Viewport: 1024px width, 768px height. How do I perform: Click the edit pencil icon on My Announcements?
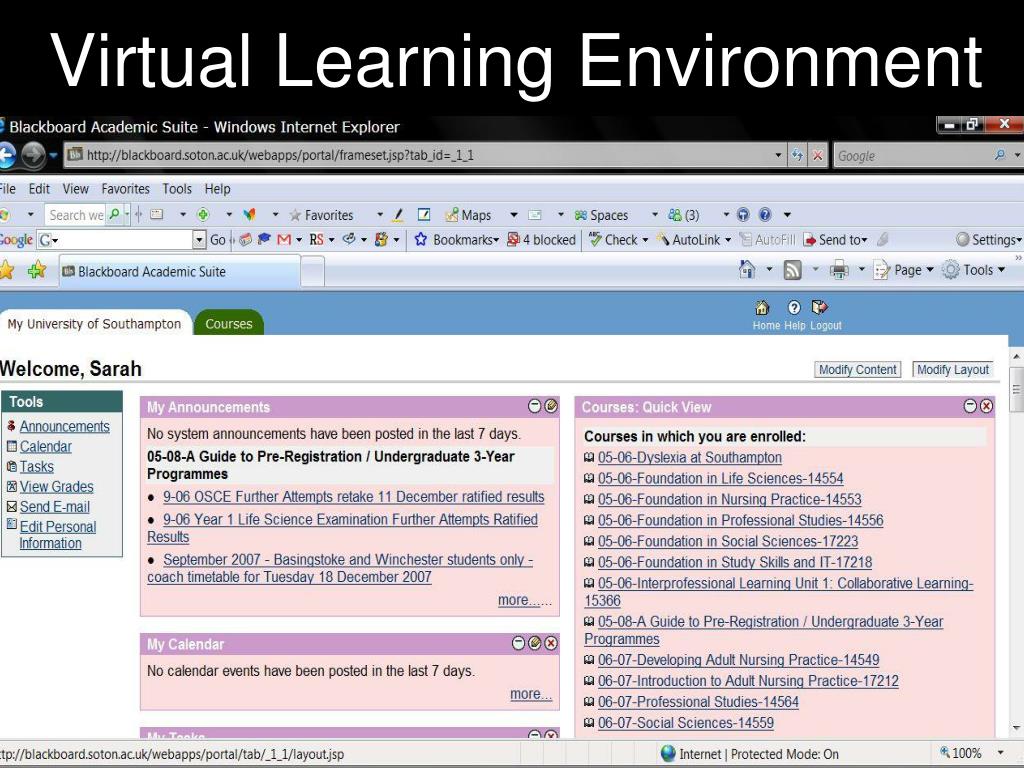tap(551, 406)
